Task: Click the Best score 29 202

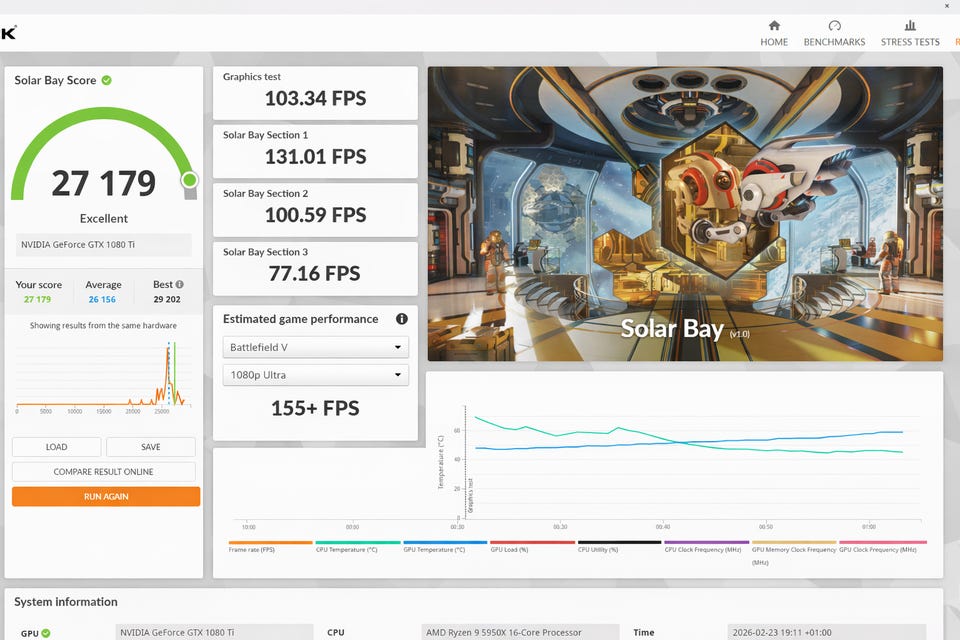Action: coord(167,299)
